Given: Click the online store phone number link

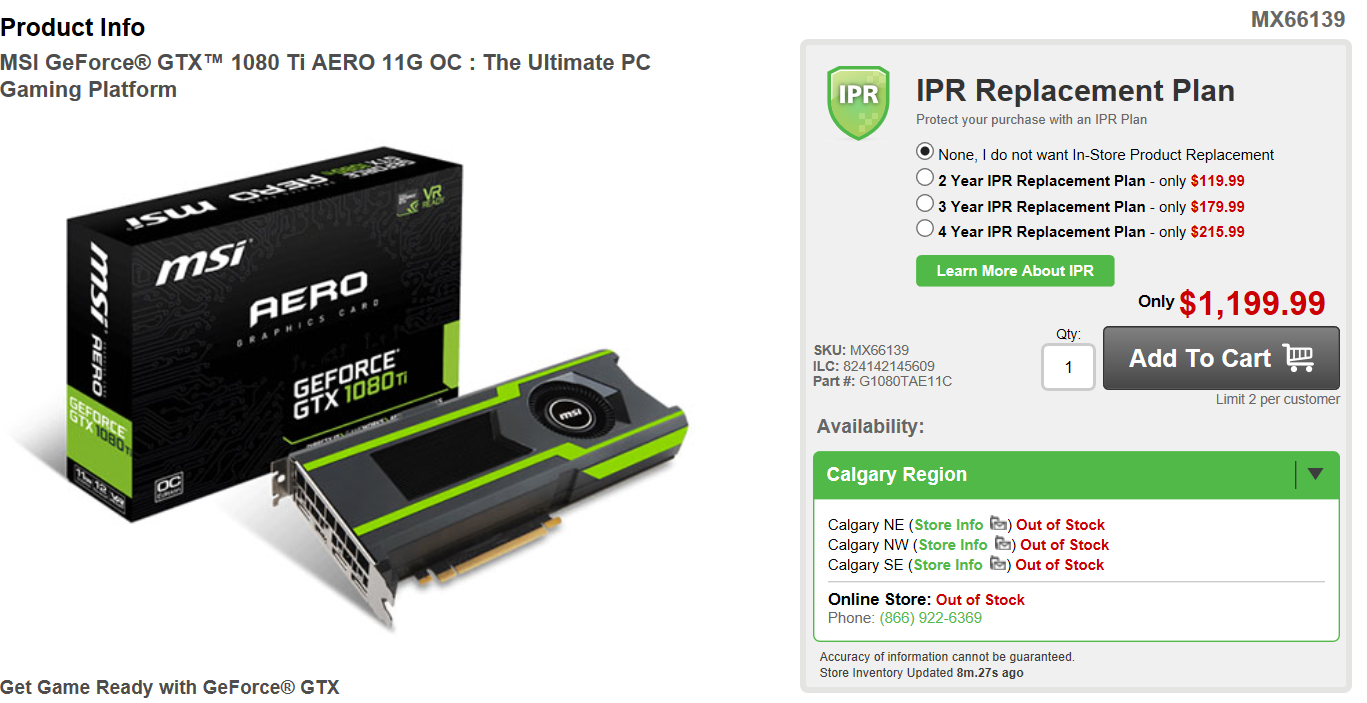Looking at the screenshot, I should tap(931, 618).
